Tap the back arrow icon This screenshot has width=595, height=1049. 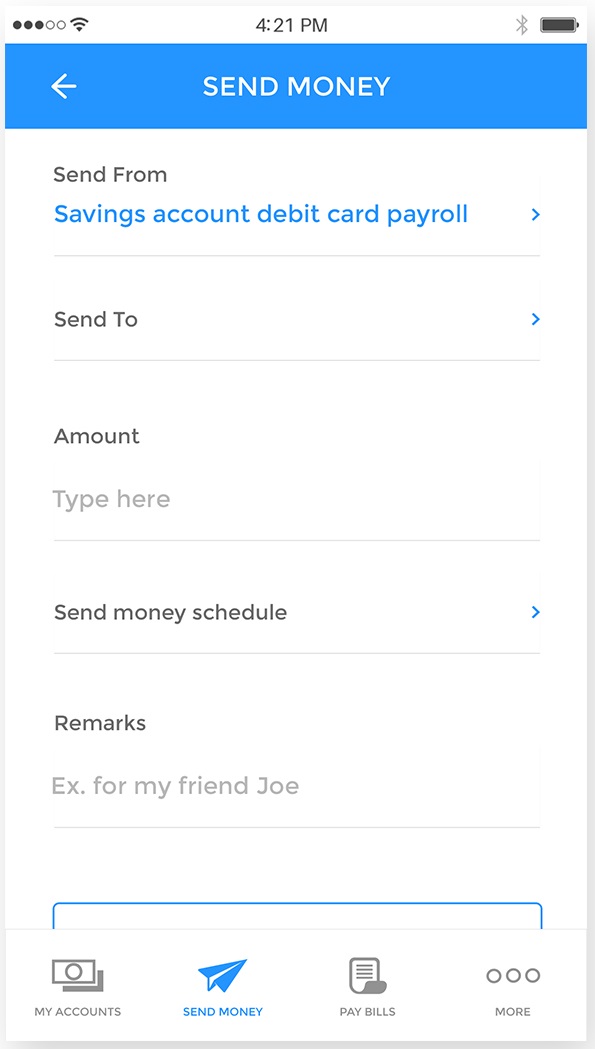point(64,86)
